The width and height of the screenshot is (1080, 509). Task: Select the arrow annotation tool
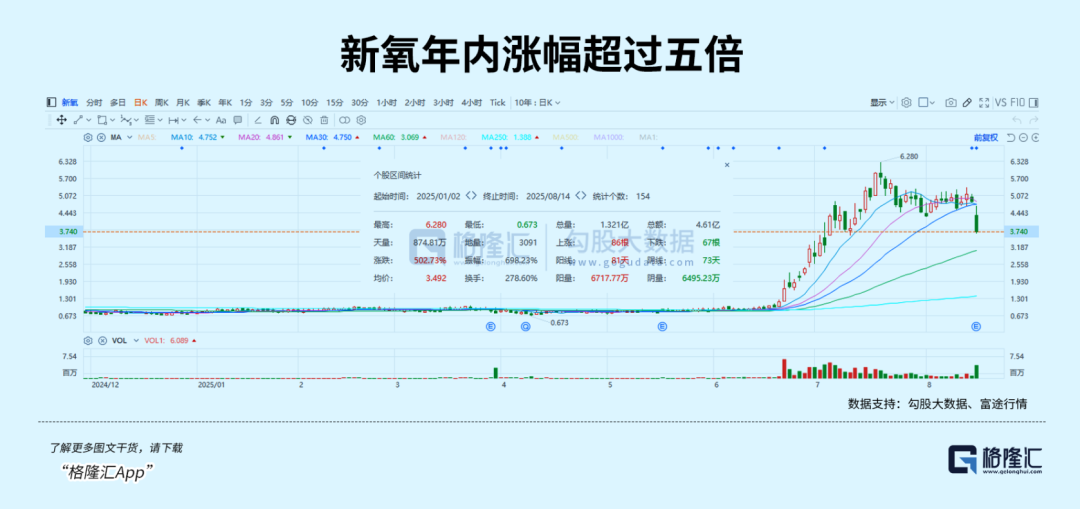197,120
